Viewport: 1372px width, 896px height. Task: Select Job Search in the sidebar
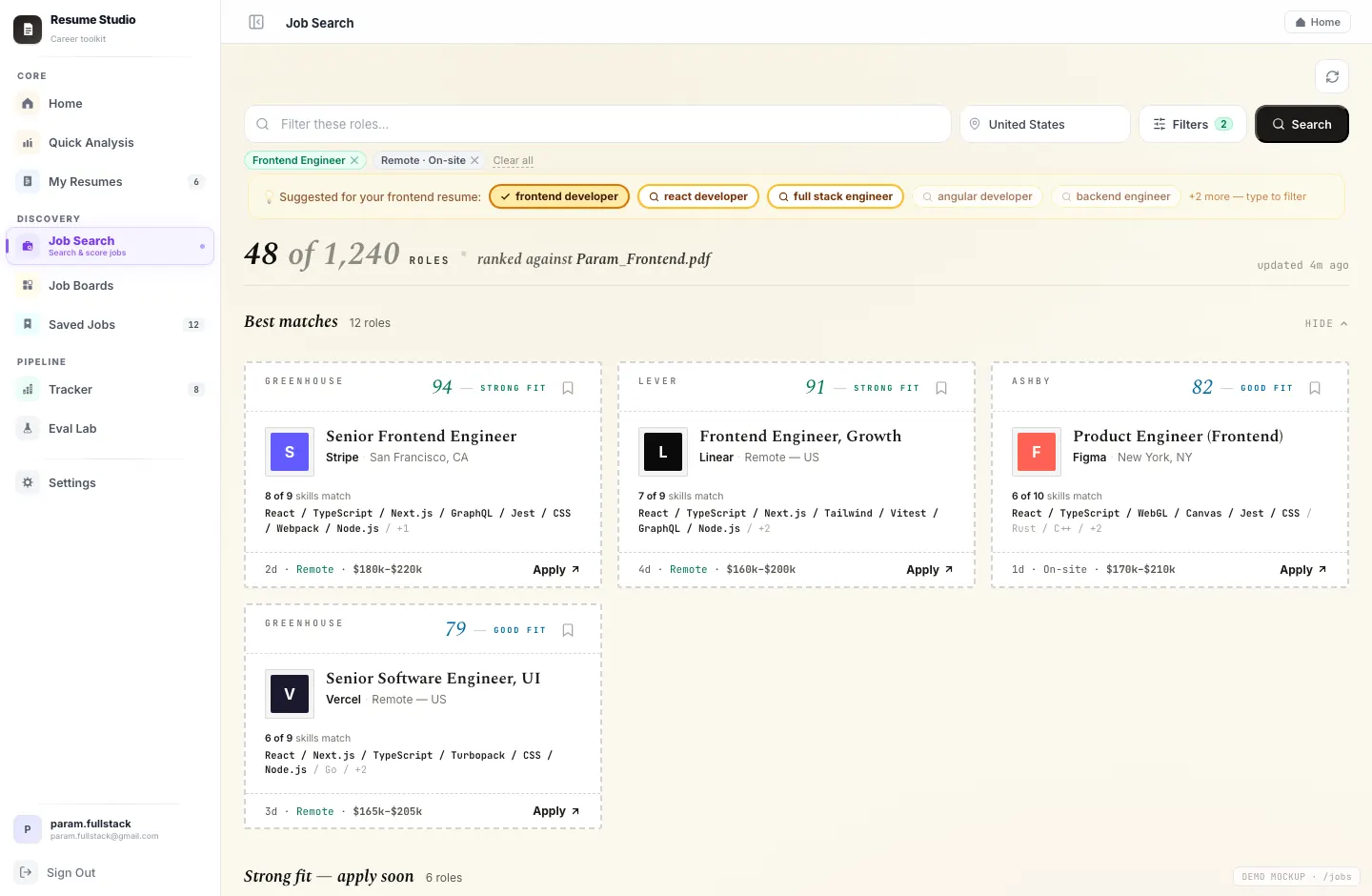[x=110, y=246]
